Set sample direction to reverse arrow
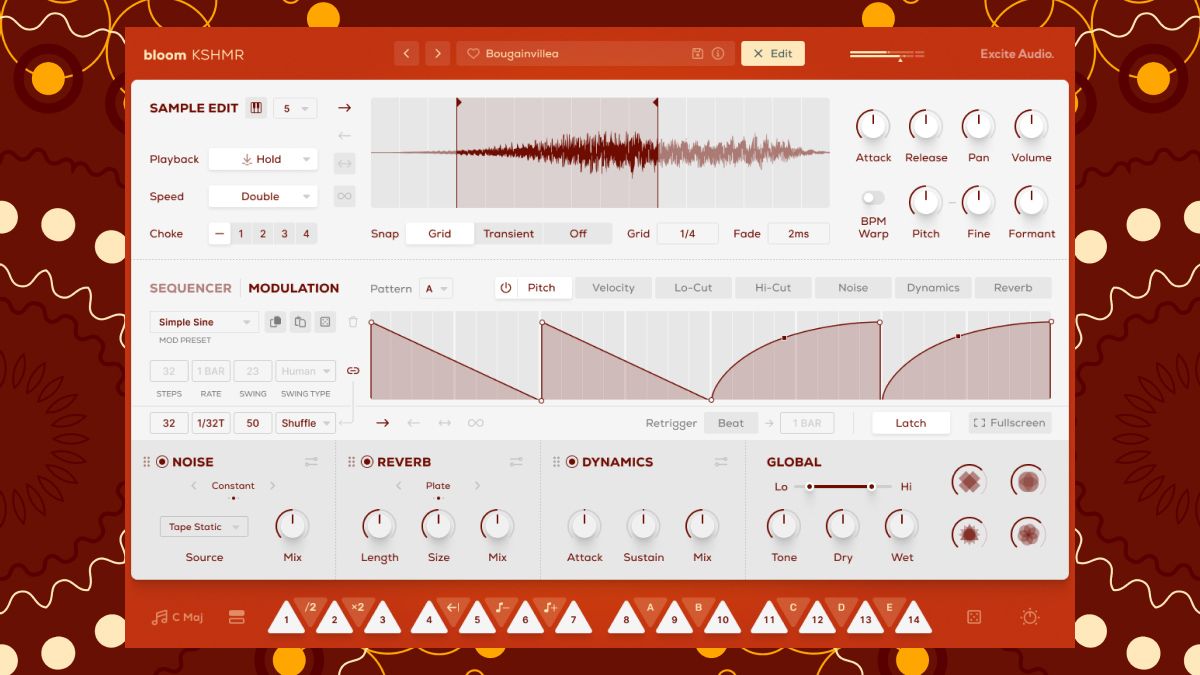 click(344, 135)
